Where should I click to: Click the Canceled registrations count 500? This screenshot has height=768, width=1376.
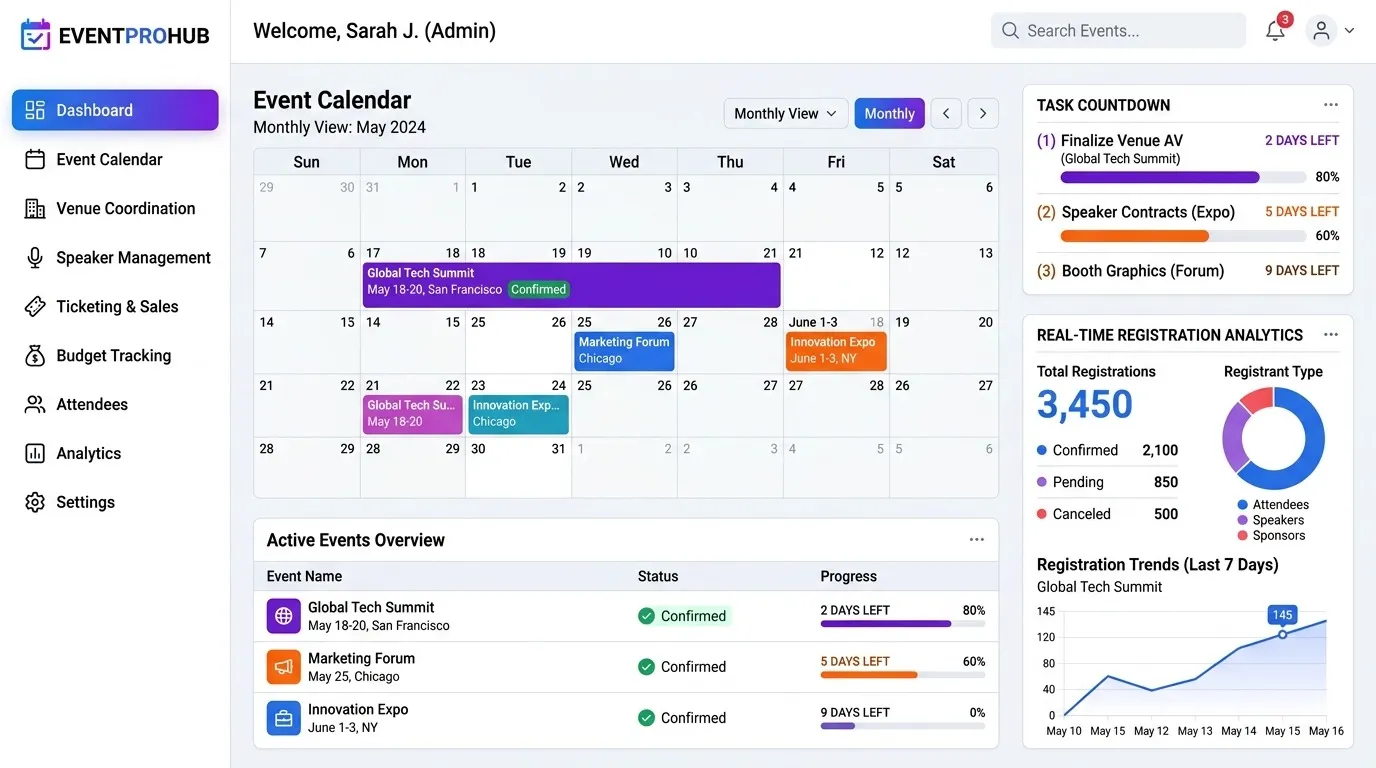pyautogui.click(x=1166, y=514)
